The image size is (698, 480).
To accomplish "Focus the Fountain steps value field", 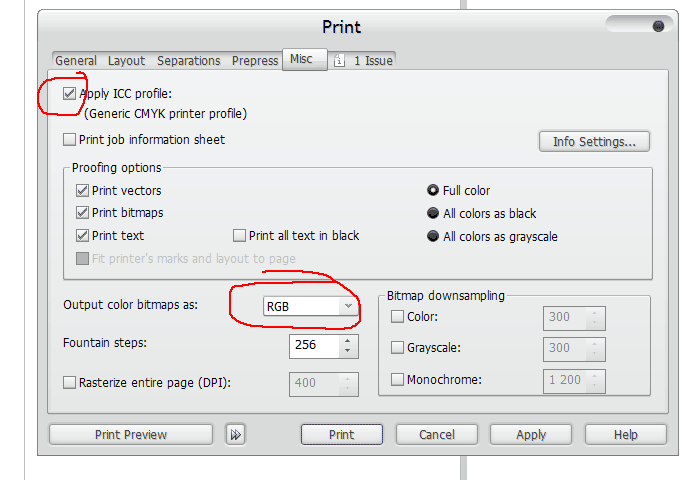I will point(315,346).
